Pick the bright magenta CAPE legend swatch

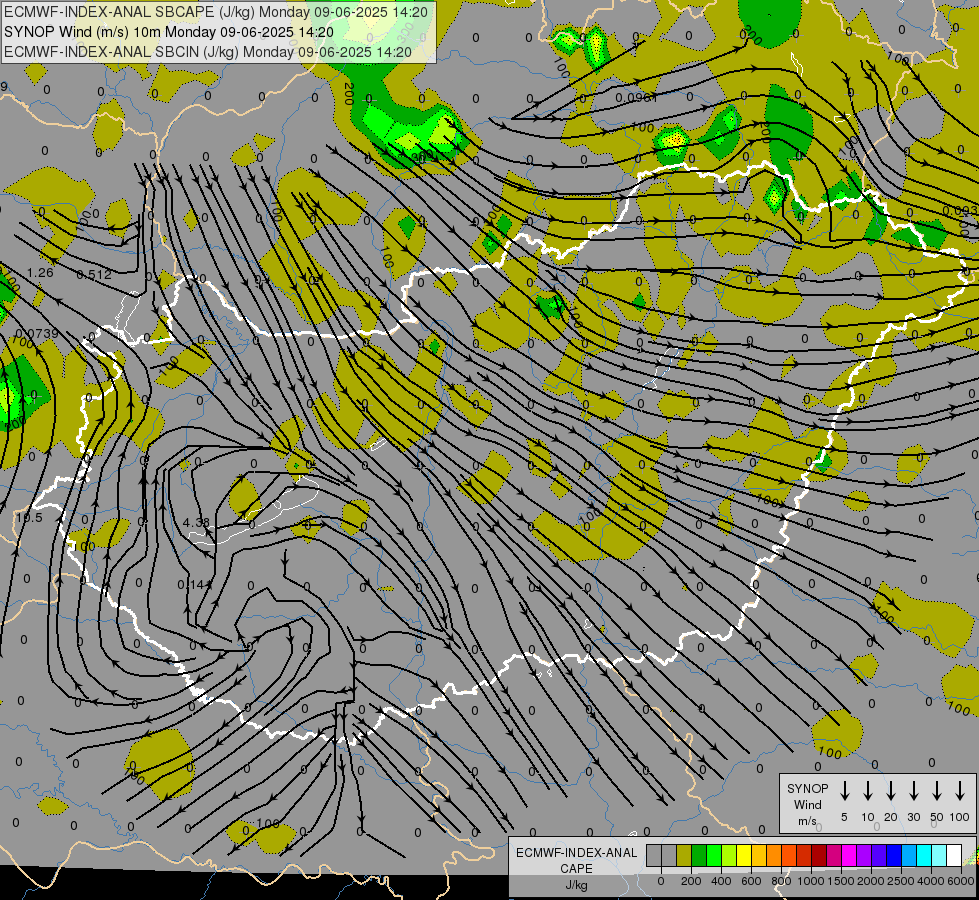coord(849,855)
